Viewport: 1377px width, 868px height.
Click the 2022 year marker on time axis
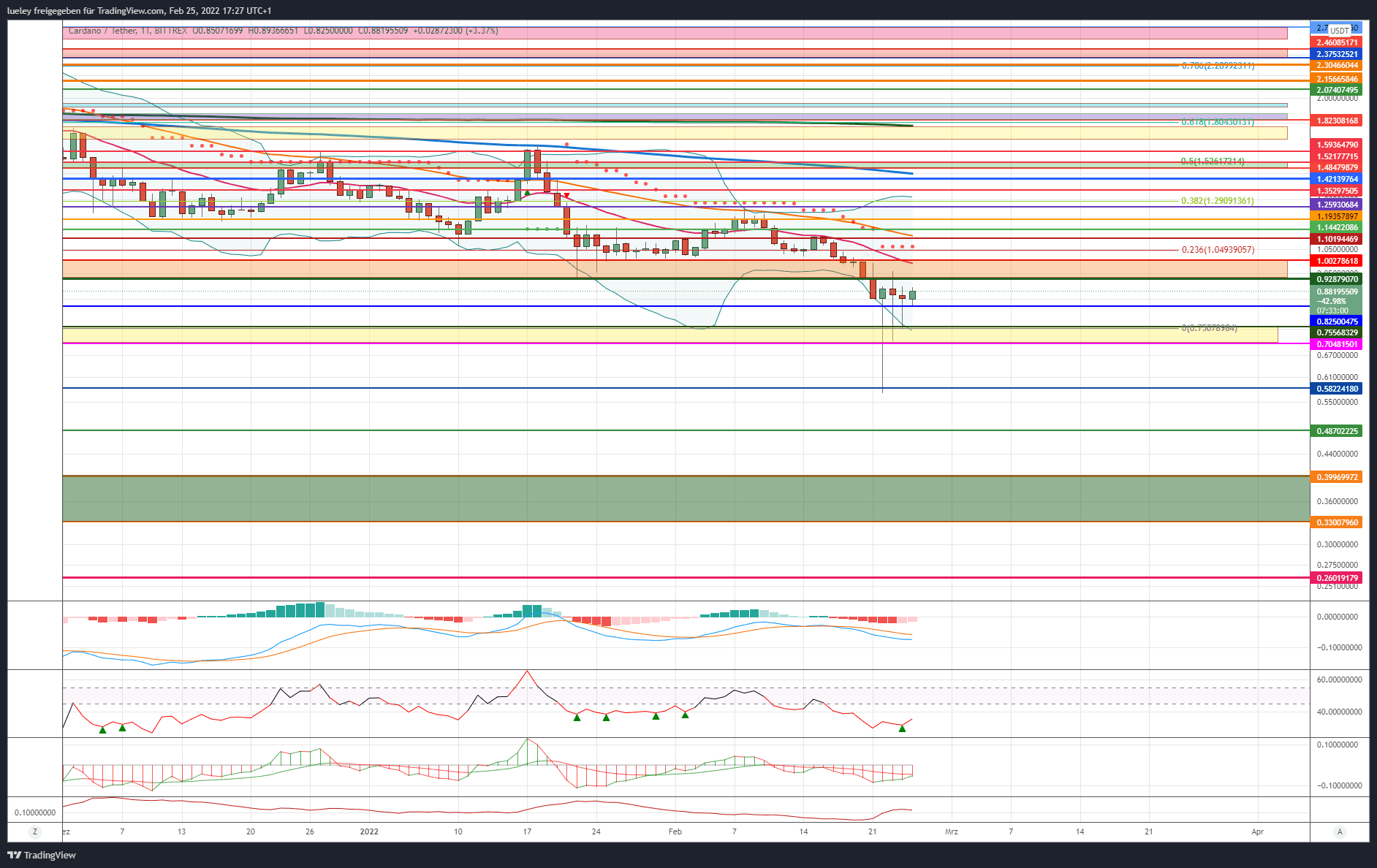pyautogui.click(x=369, y=831)
